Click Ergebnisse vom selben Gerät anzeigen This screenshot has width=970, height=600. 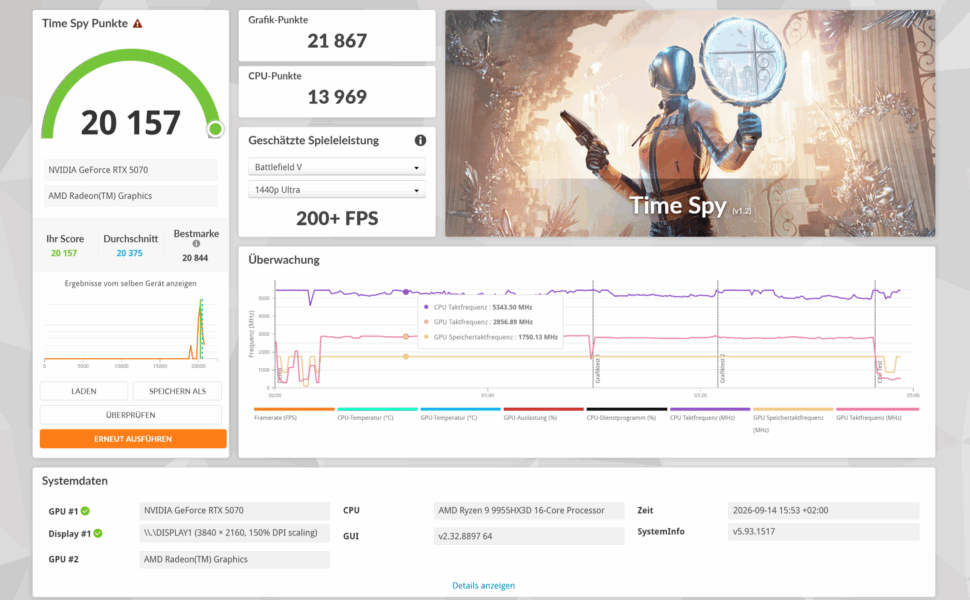tap(131, 283)
